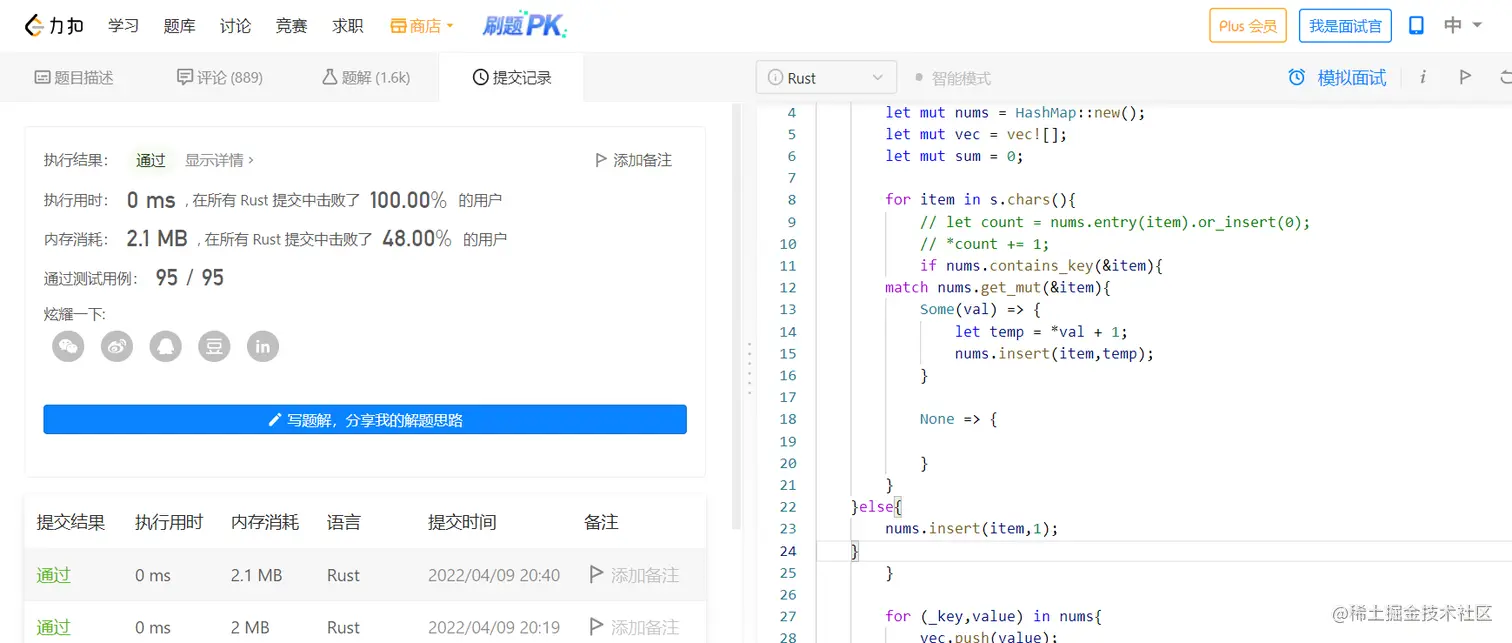Switch to the 题解 (1.6k) tab
1512x643 pixels.
click(366, 77)
